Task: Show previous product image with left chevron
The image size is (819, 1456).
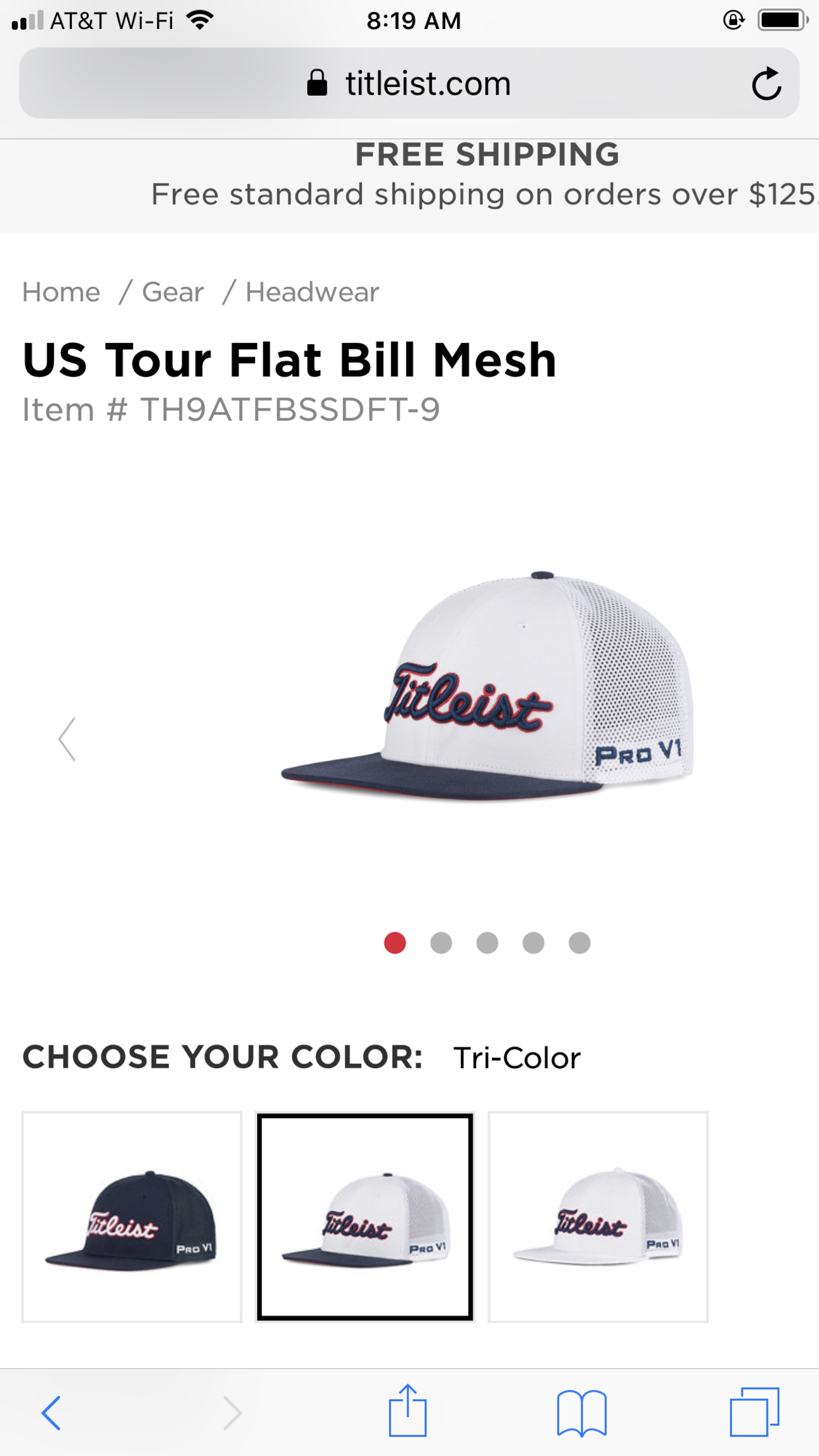Action: pos(67,739)
